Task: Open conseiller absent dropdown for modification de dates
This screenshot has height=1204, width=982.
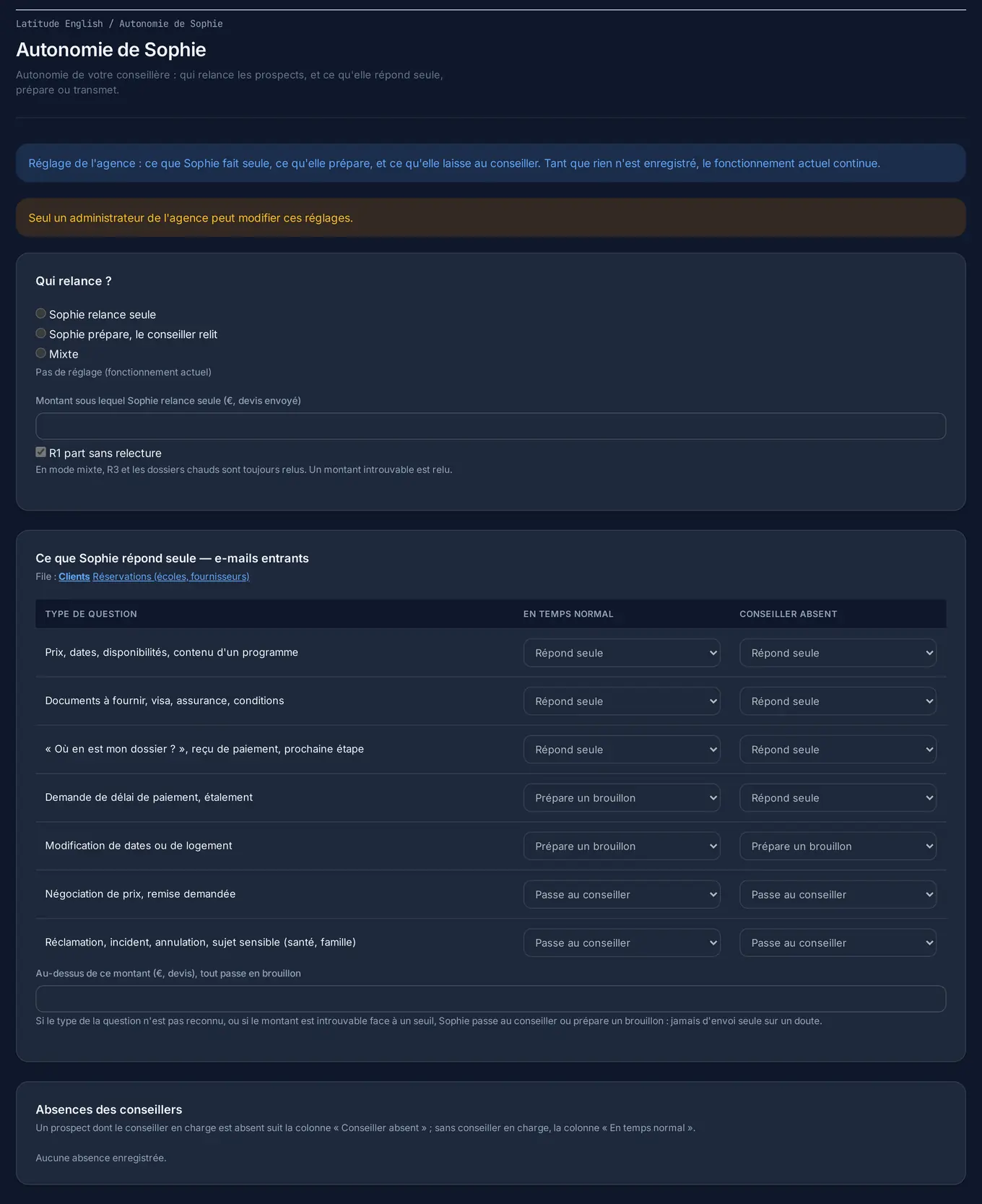Action: coord(838,846)
